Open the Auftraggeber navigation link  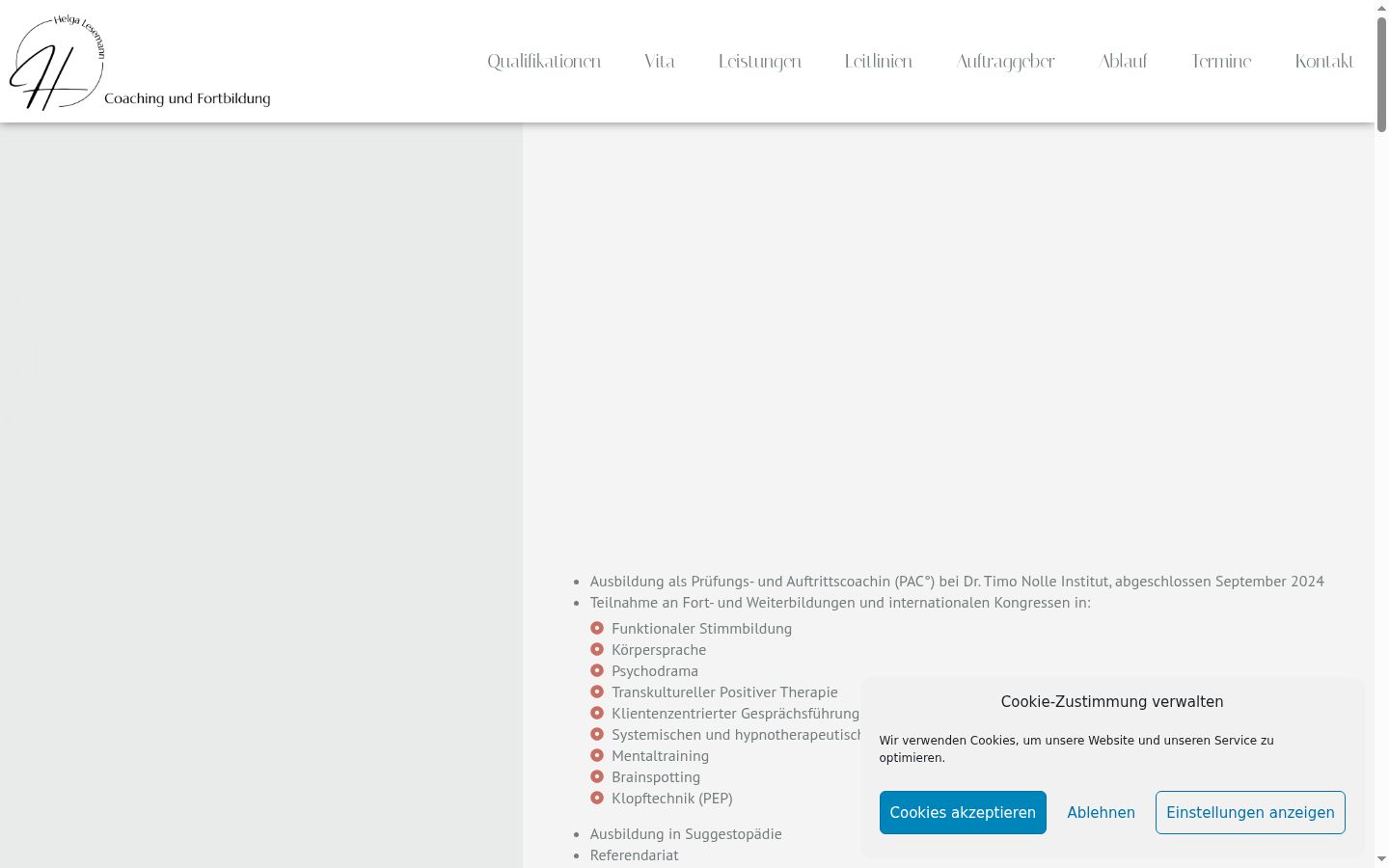(1006, 62)
